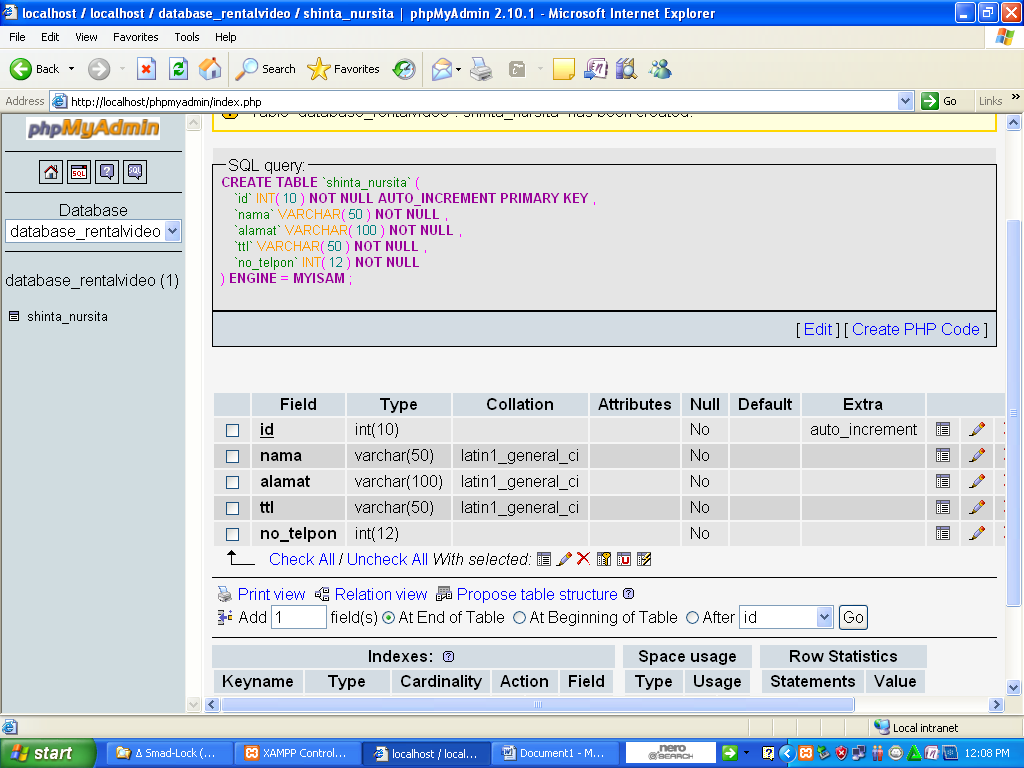This screenshot has height=768, width=1024.
Task: Browse distinct values icon for id row
Action: click(943, 430)
